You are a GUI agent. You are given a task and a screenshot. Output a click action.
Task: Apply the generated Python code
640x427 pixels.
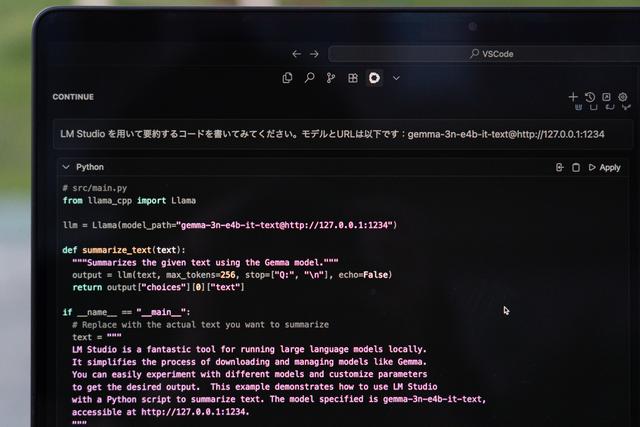click(604, 167)
